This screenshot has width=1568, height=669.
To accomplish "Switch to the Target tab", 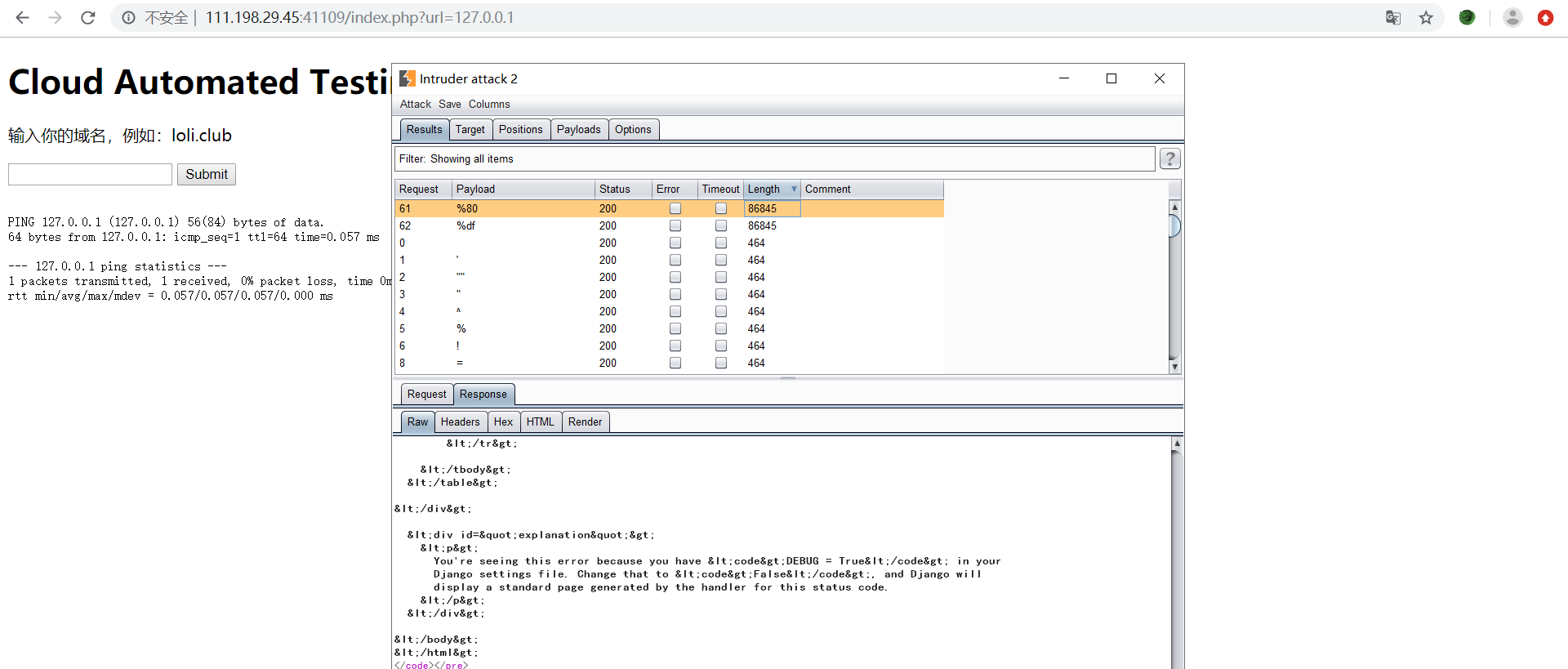I will coord(470,129).
